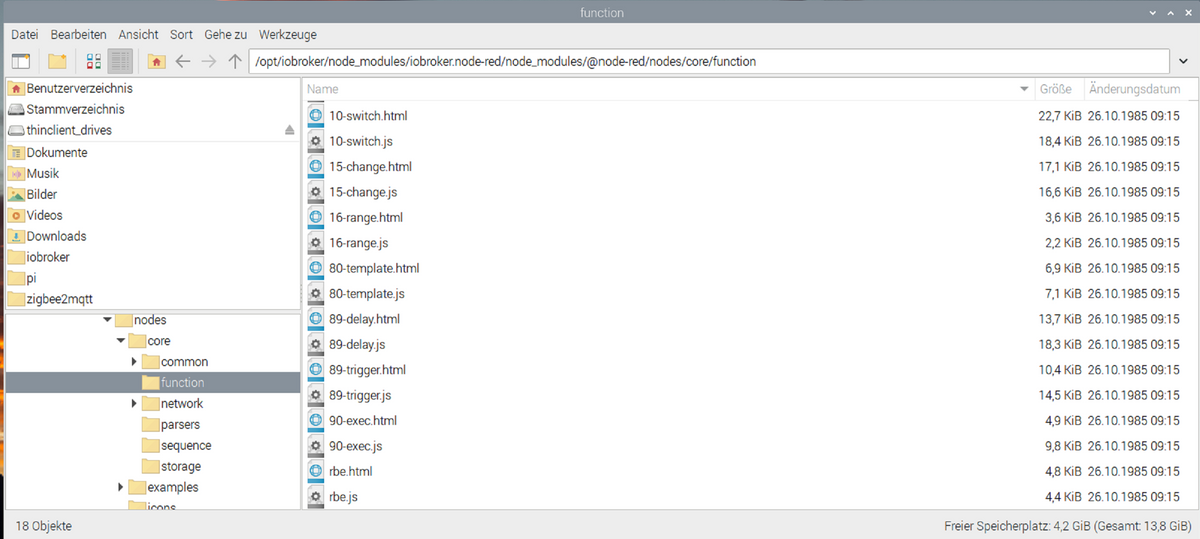The width and height of the screenshot is (1200, 539).
Task: Select 15-change.html file icon
Action: click(316, 167)
